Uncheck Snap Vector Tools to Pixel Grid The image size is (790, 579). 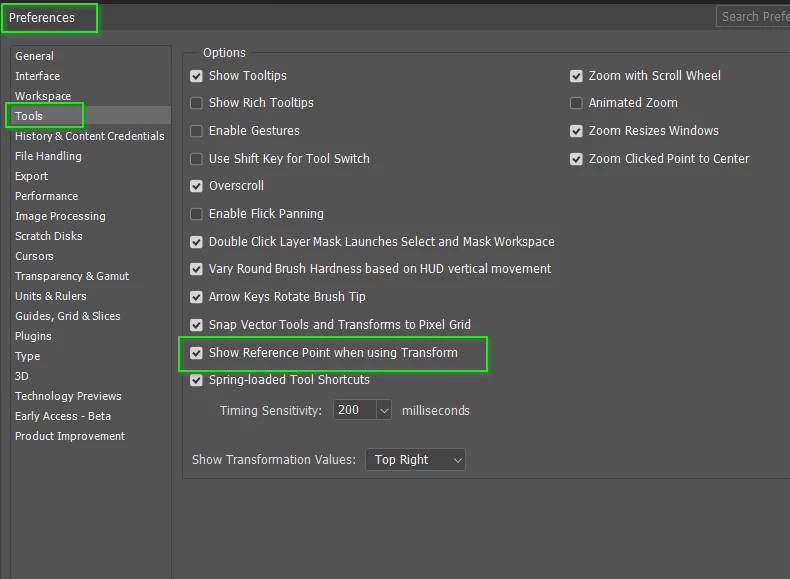(x=196, y=325)
